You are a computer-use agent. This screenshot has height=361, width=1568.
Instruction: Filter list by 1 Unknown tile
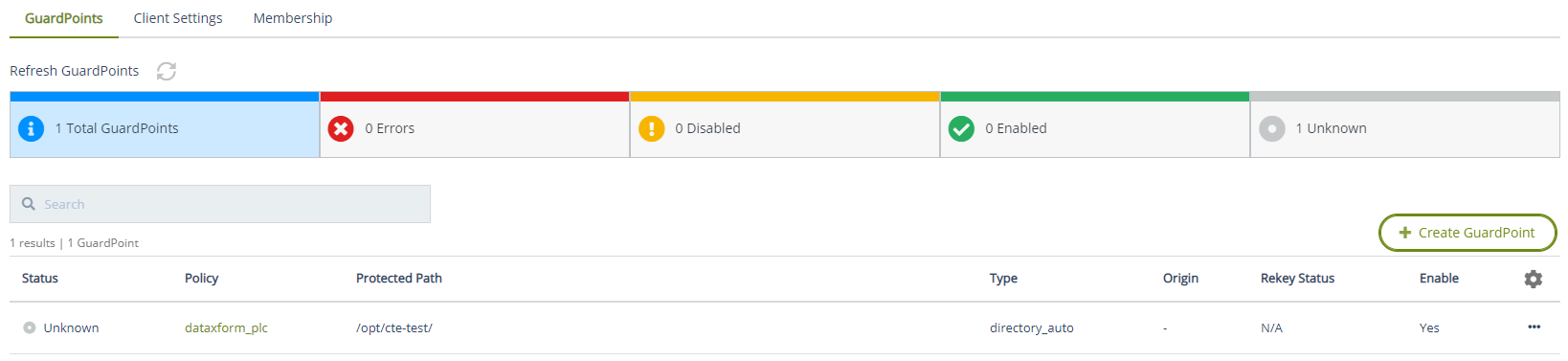[1405, 124]
